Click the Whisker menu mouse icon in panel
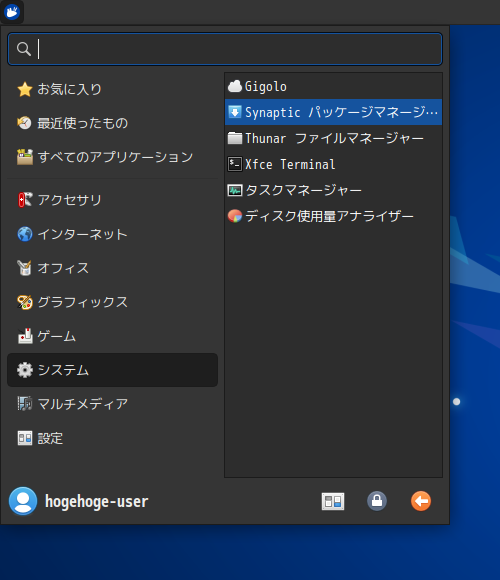The width and height of the screenshot is (500, 580). (12, 12)
